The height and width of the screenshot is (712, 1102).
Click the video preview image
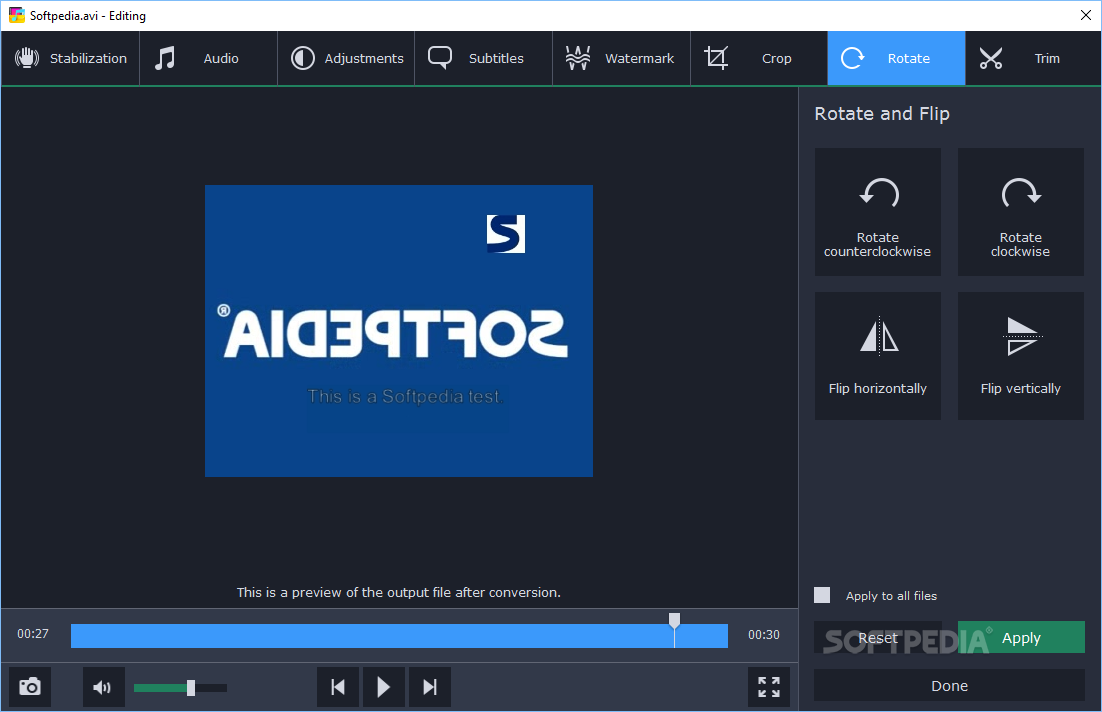(398, 330)
